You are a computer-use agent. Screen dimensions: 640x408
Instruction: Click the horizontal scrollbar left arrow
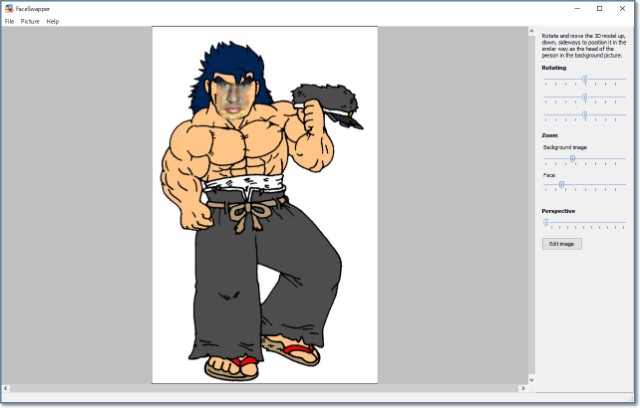[7, 388]
